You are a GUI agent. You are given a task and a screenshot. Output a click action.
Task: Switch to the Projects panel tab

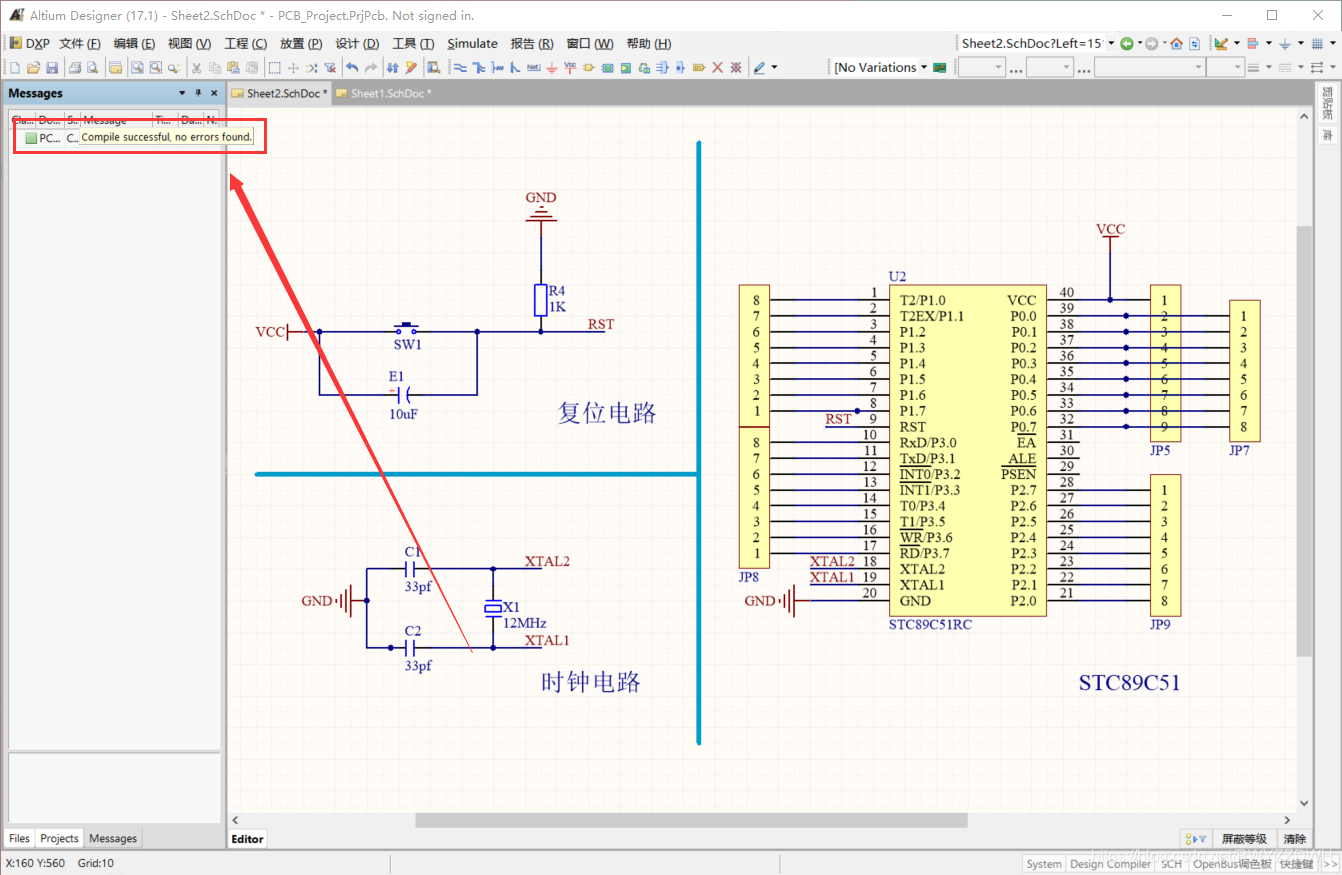pyautogui.click(x=59, y=838)
